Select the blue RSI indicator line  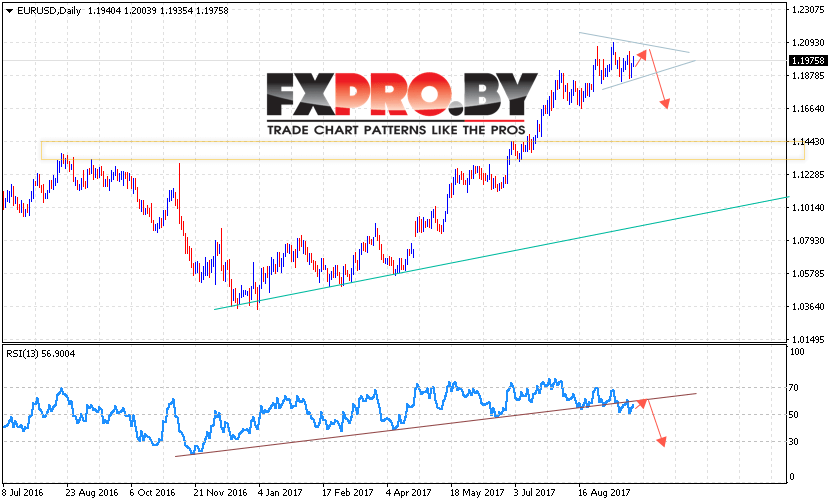point(317,415)
